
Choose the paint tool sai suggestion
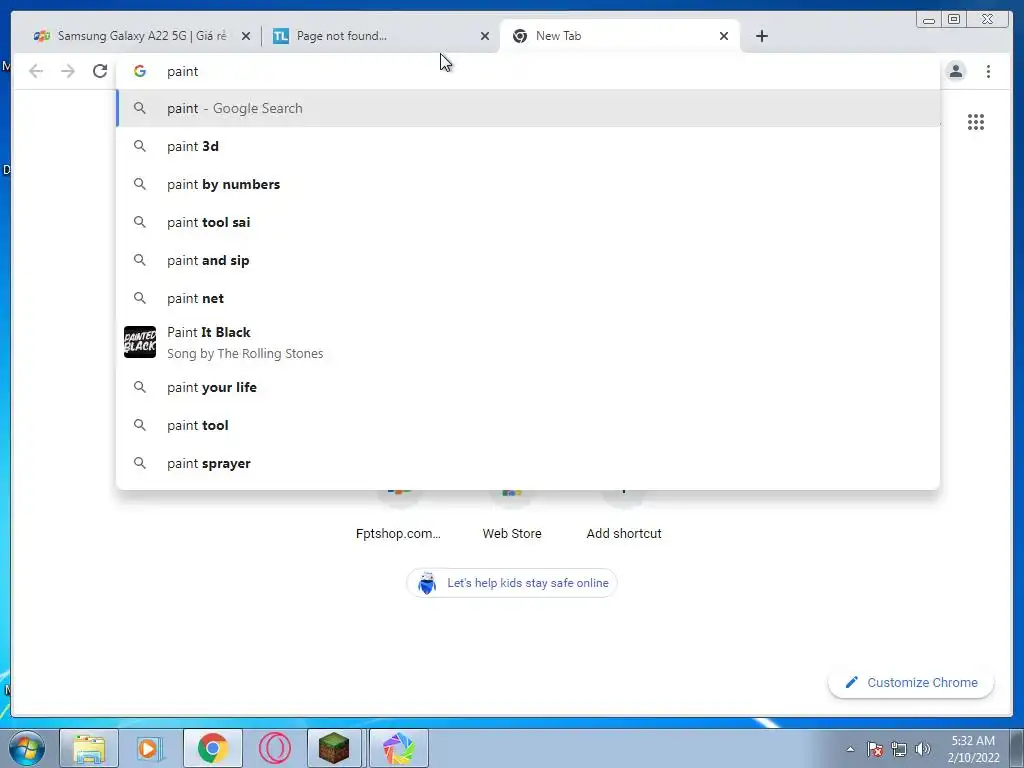(528, 222)
